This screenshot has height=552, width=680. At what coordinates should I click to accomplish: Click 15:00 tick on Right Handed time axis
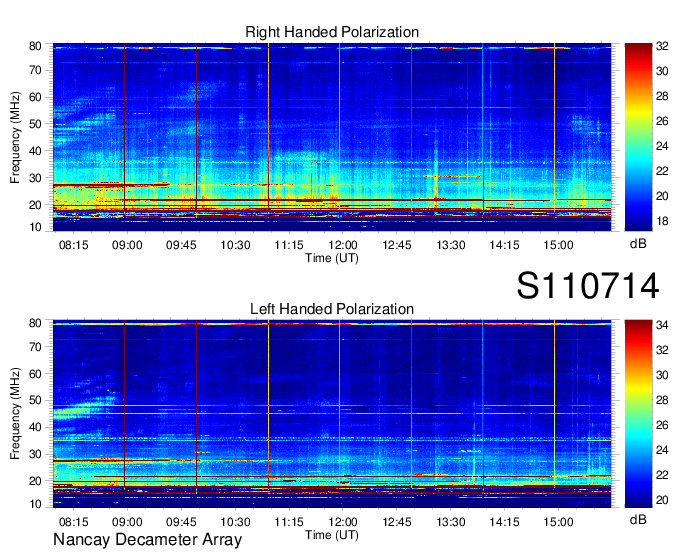(559, 245)
